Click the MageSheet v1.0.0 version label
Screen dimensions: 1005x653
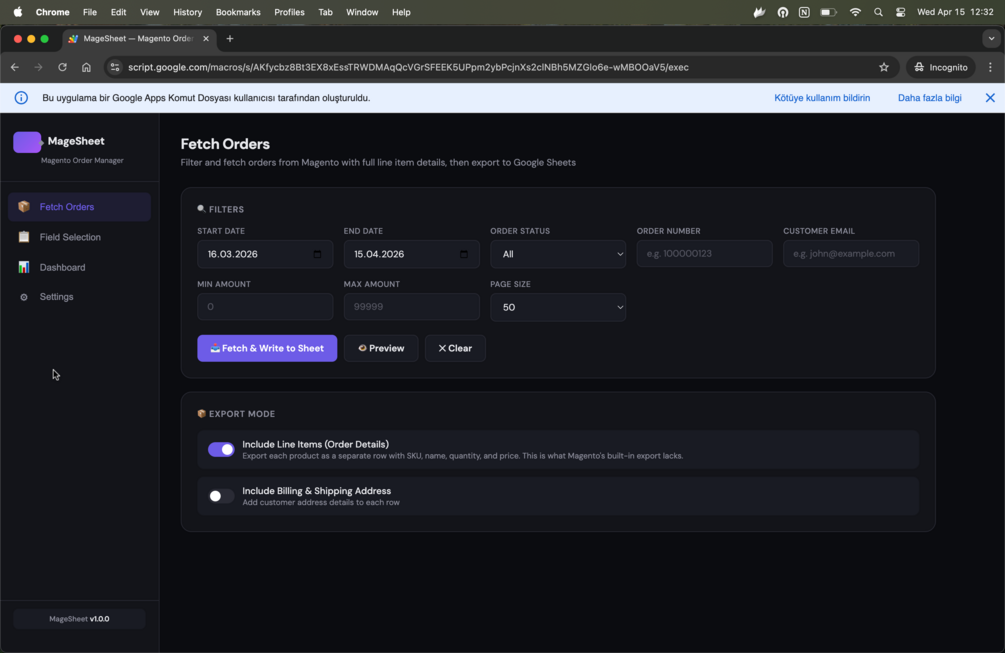(x=79, y=619)
